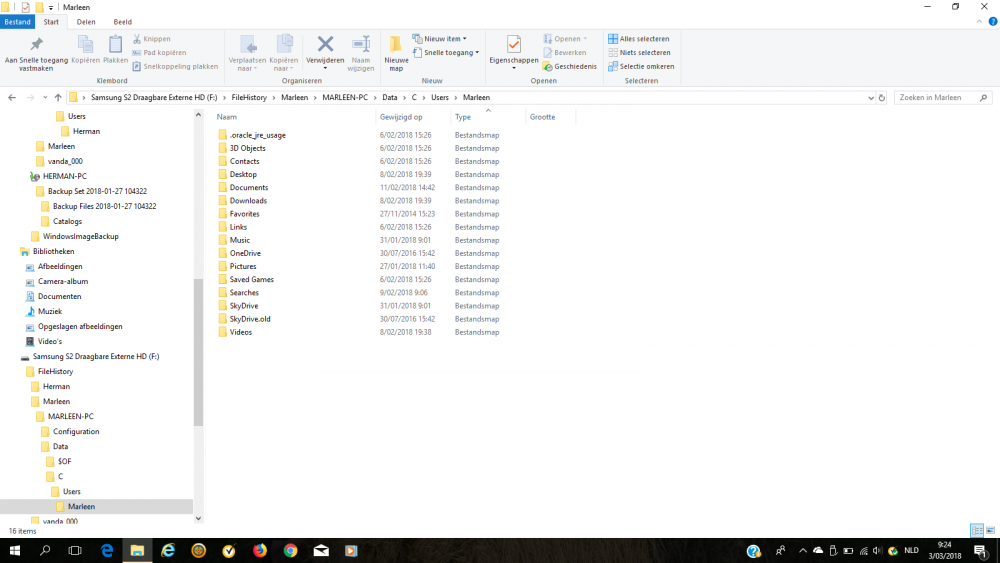Viewport: 1000px width, 563px height.
Task: Open the address bar history dropdown
Action: (x=867, y=97)
